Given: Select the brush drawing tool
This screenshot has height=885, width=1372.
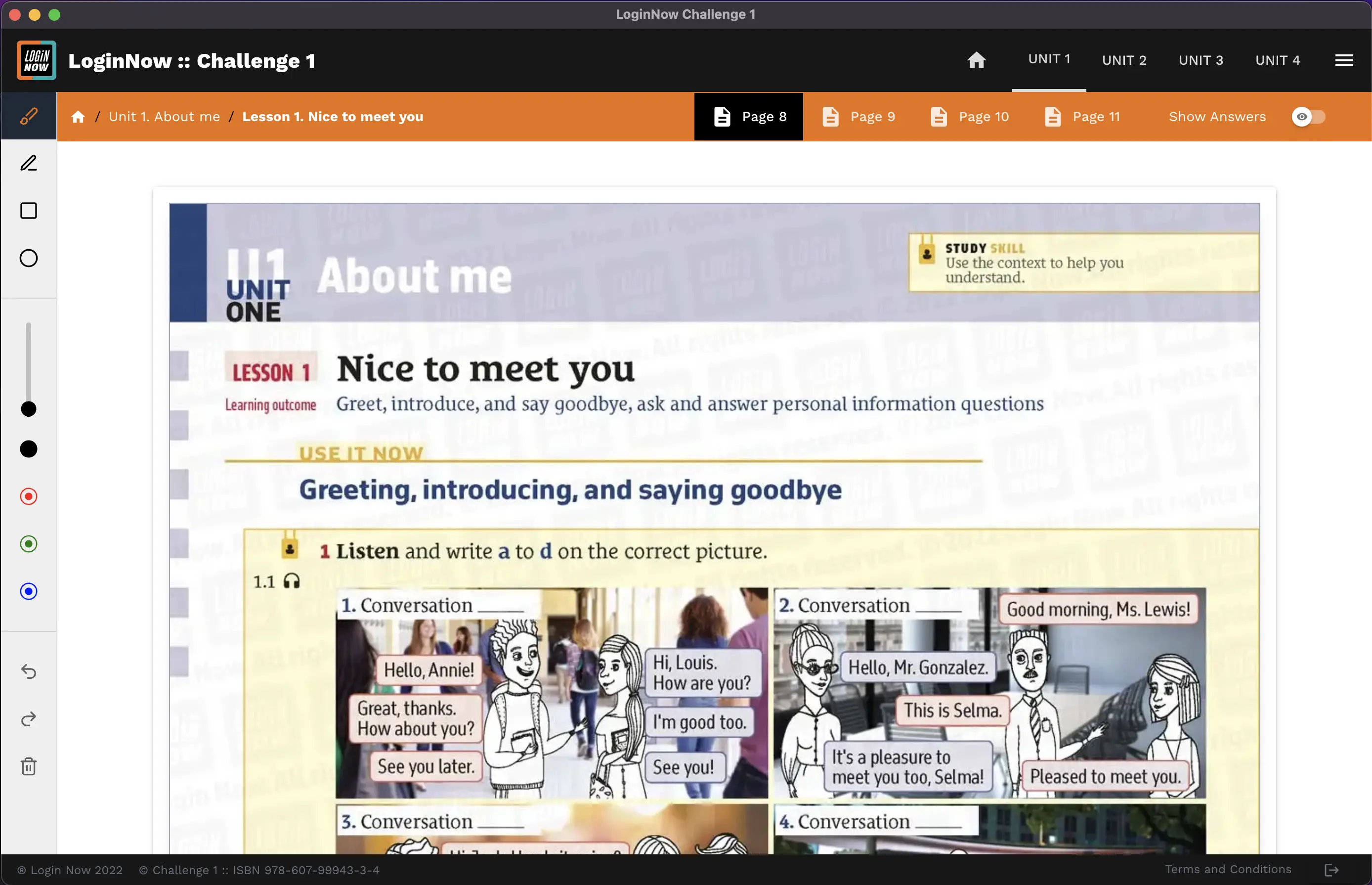Looking at the screenshot, I should [29, 116].
